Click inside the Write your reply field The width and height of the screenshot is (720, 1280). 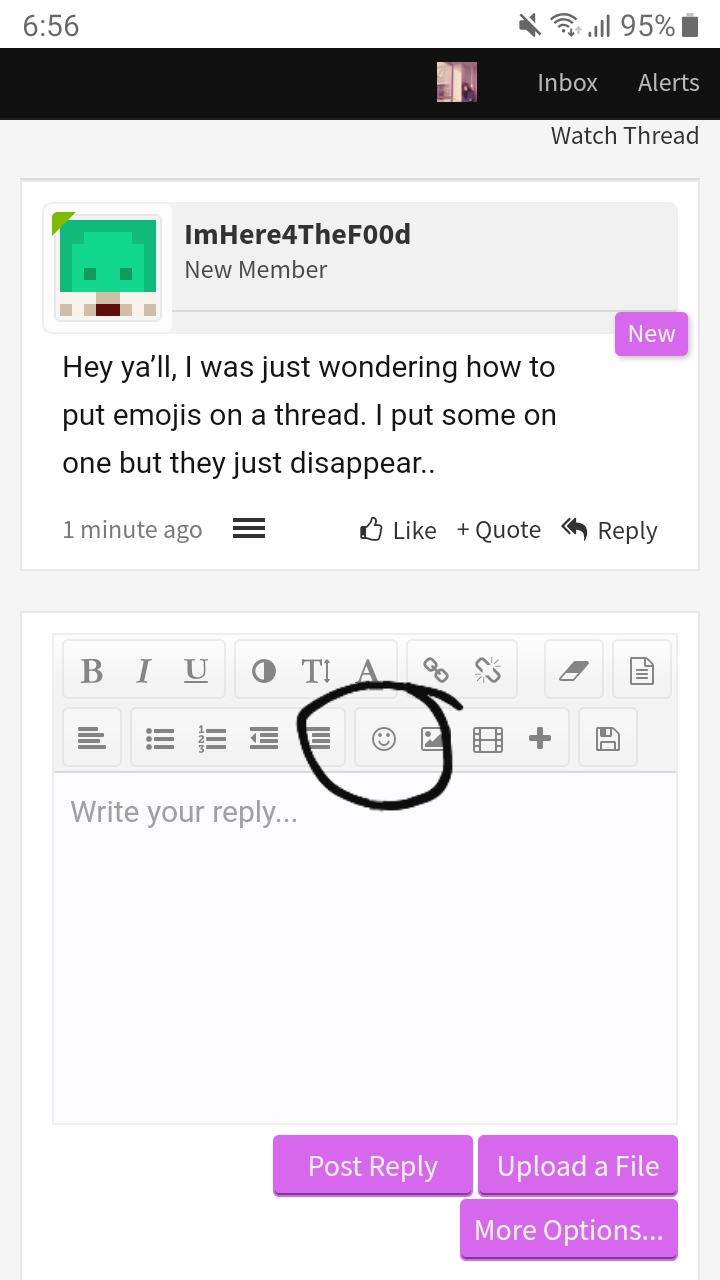coord(365,948)
